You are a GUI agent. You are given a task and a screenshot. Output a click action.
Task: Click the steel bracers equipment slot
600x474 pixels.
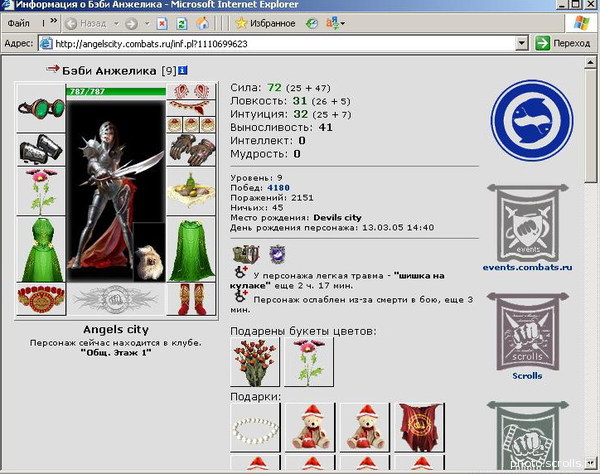41,149
